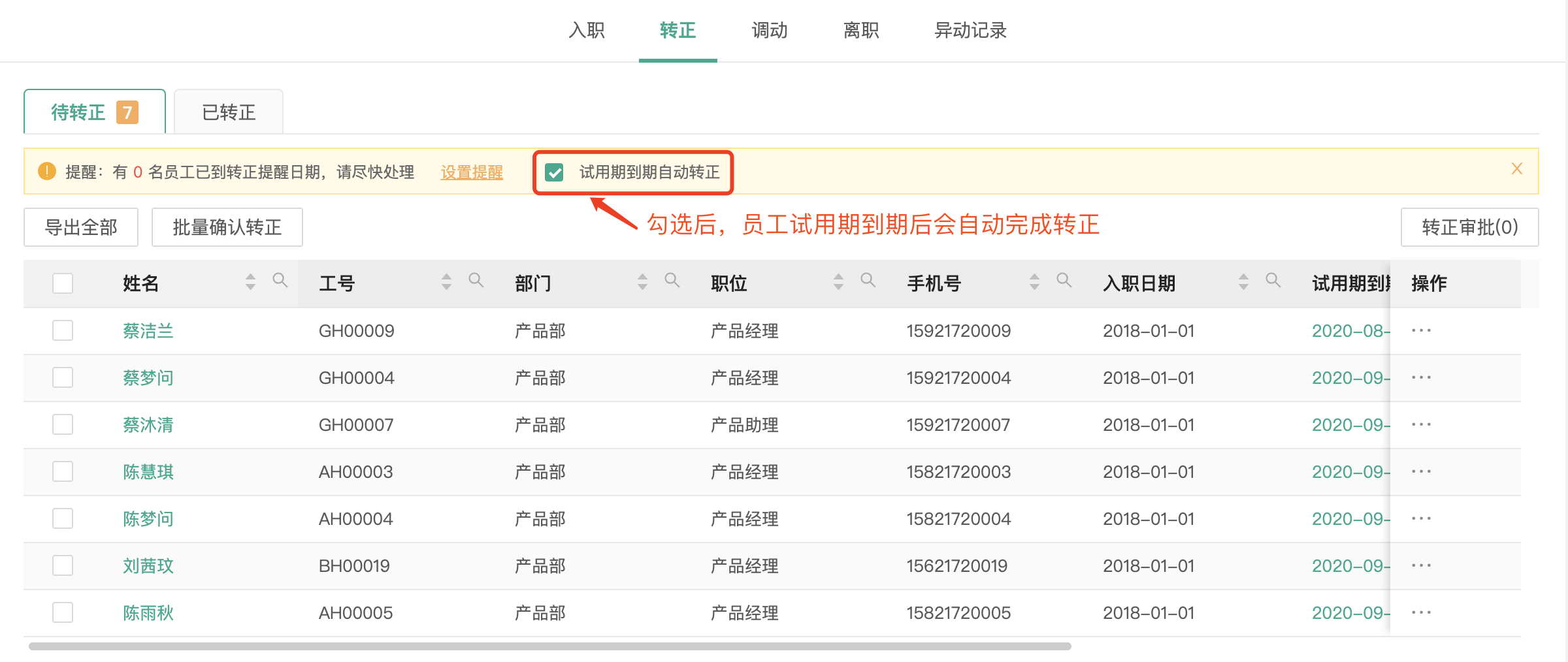
Task: Open search for the 职位 column
Action: pyautogui.click(x=868, y=281)
